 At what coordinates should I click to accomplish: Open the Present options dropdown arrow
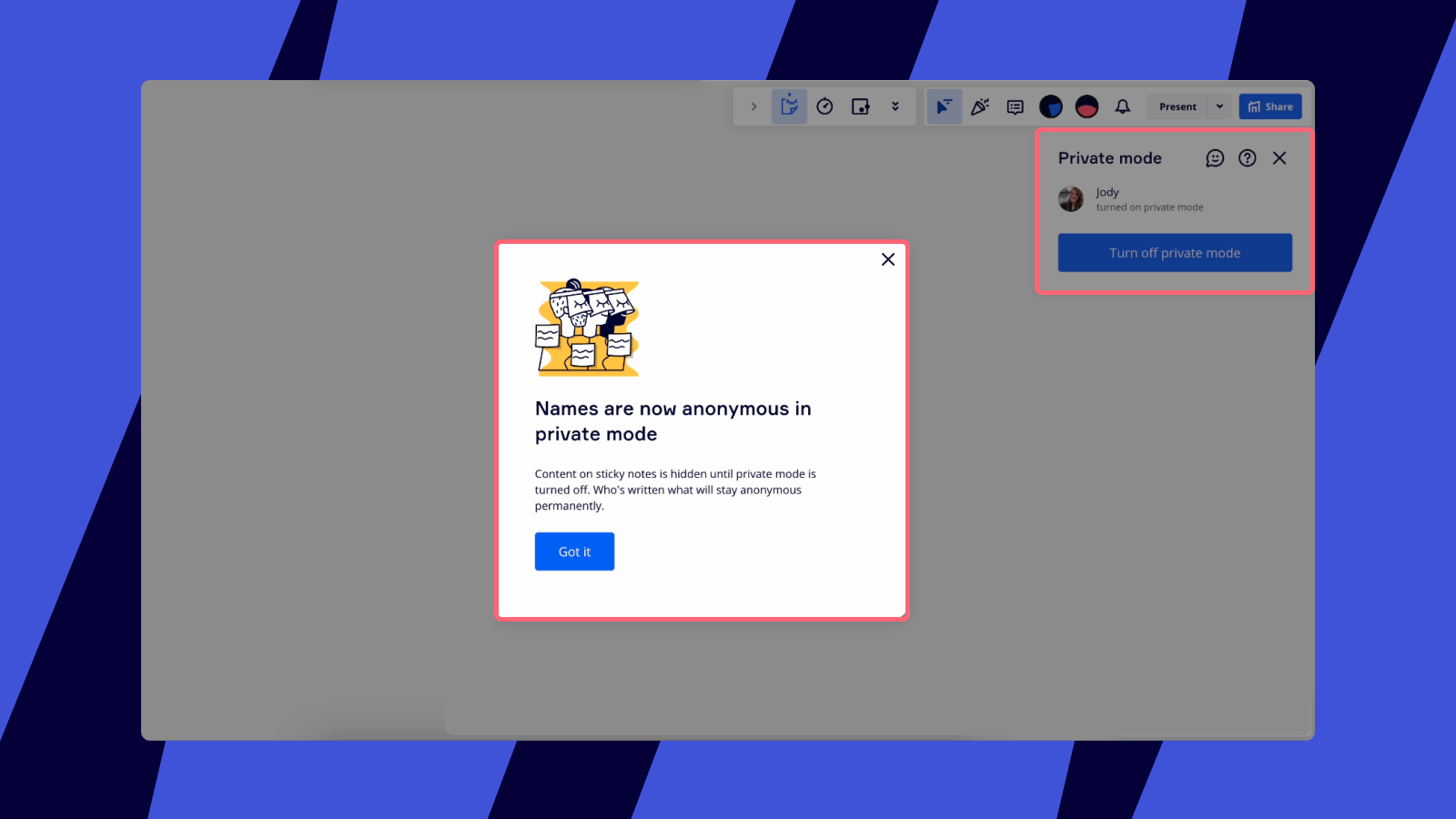1219,106
